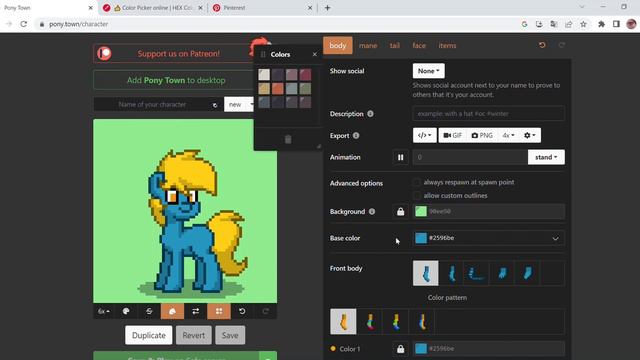Open the stand animation dropdown
The width and height of the screenshot is (640, 360).
tap(546, 157)
